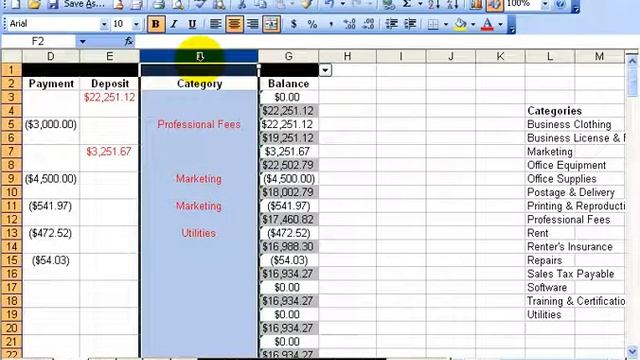Open the font size 10 dropdown
The height and width of the screenshot is (360, 640).
[136, 24]
